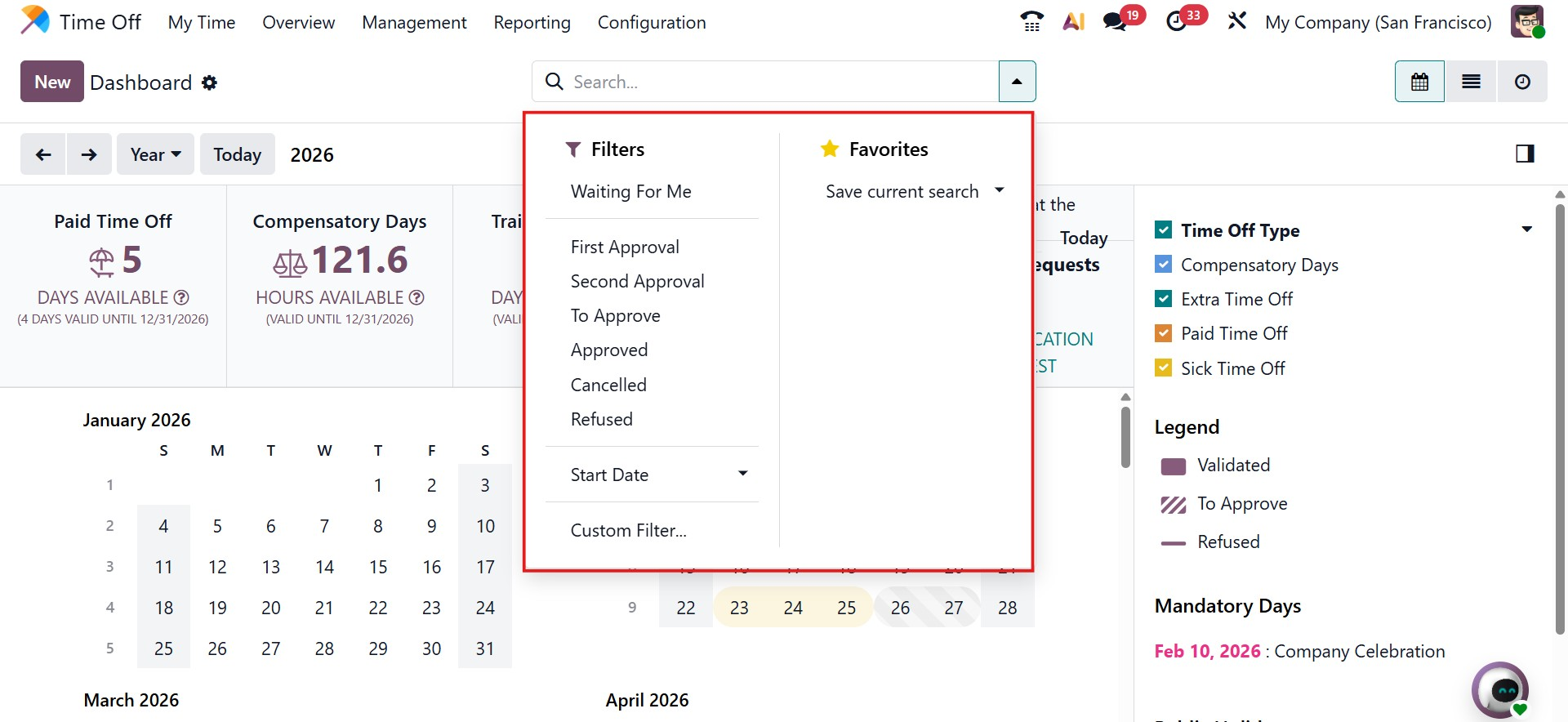Screen dimensions: 1568x722
Task: Toggle the calendar side panel icon
Action: click(1525, 154)
